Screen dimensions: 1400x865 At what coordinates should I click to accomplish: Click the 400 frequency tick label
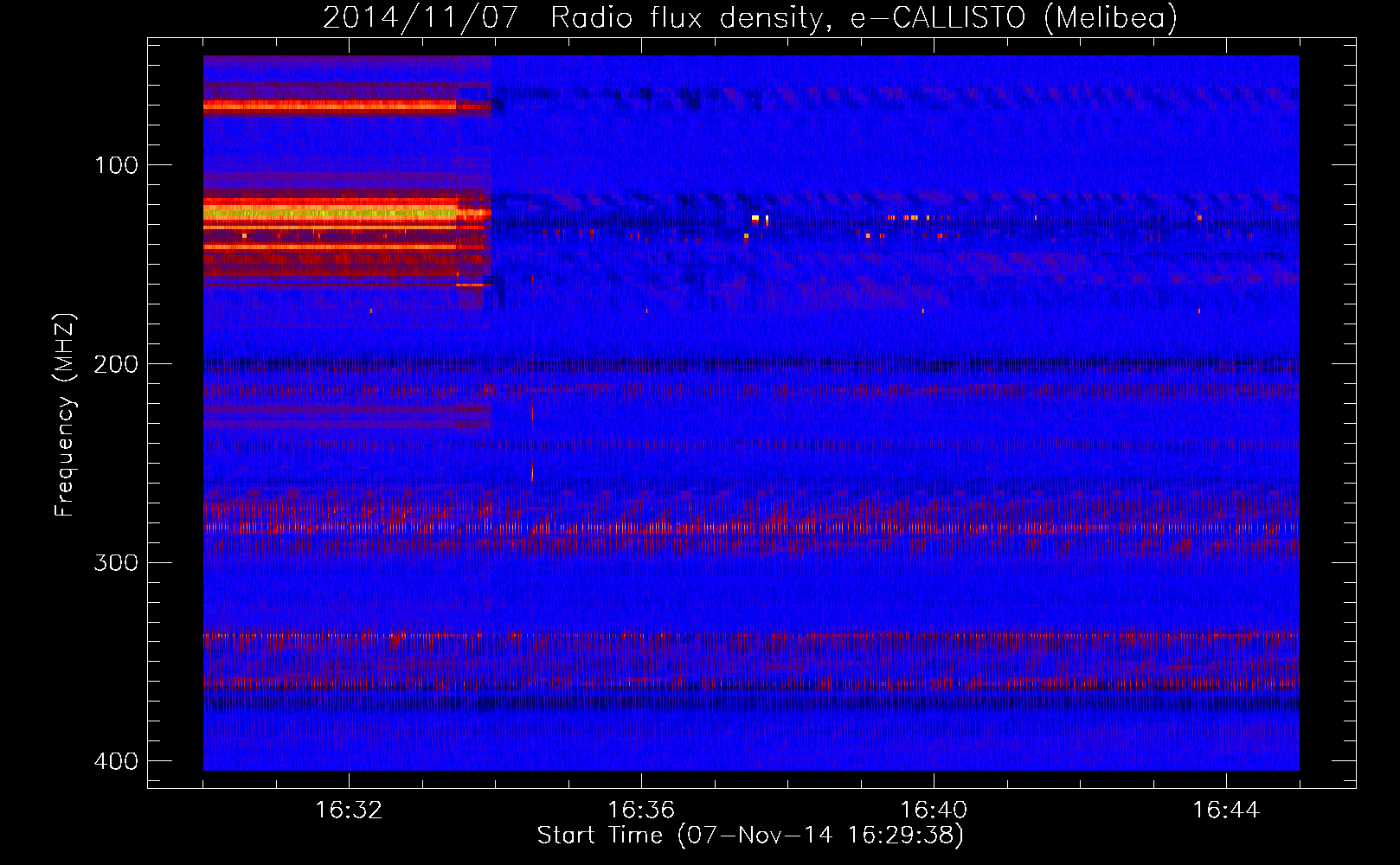pyautogui.click(x=117, y=761)
